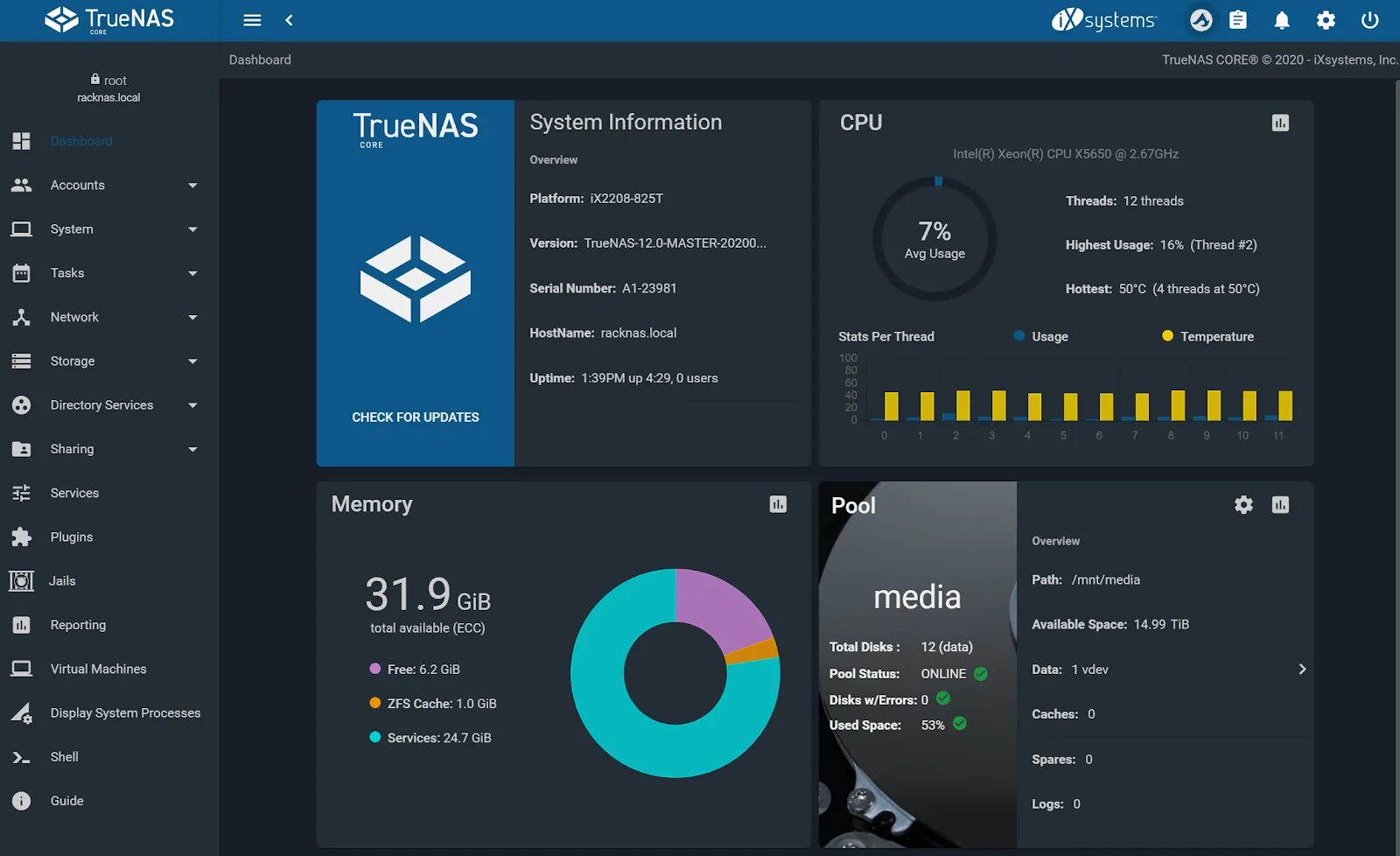Viewport: 1400px width, 856px height.
Task: Open the task manager clipboard icon
Action: click(1238, 20)
